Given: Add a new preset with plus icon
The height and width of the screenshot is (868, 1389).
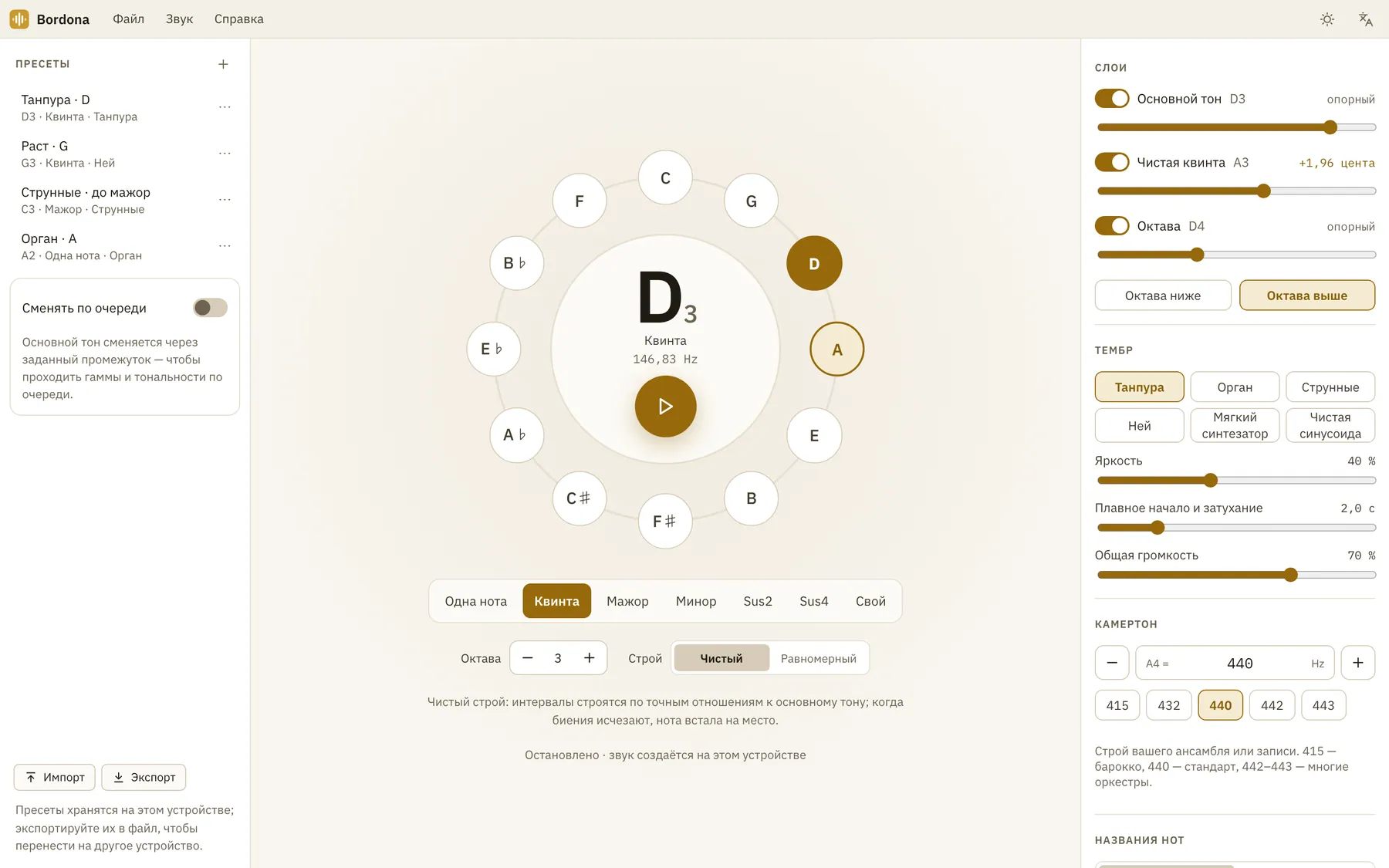Looking at the screenshot, I should click(223, 64).
